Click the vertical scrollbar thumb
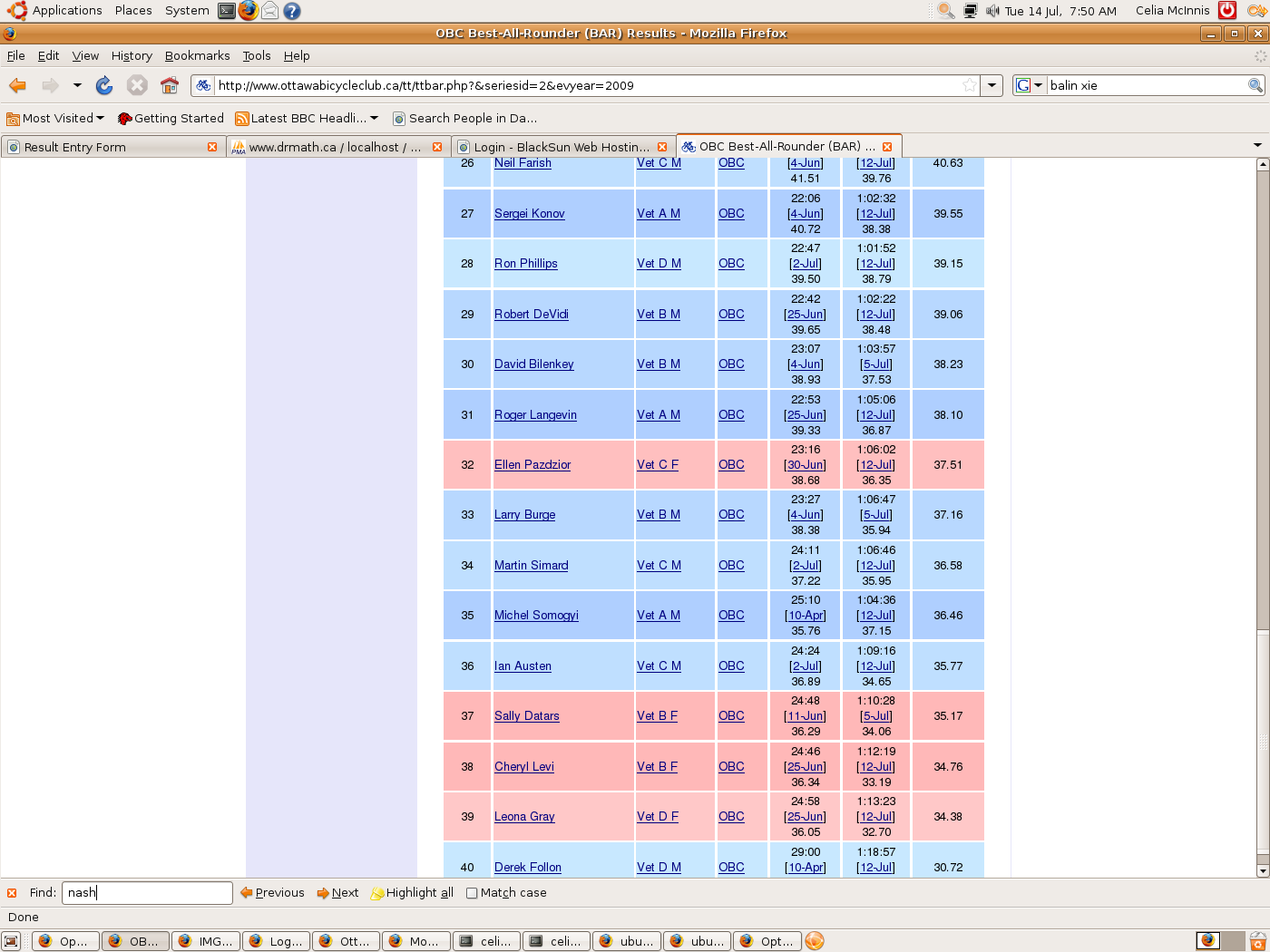Viewport: 1270px width, 952px height. click(1263, 399)
